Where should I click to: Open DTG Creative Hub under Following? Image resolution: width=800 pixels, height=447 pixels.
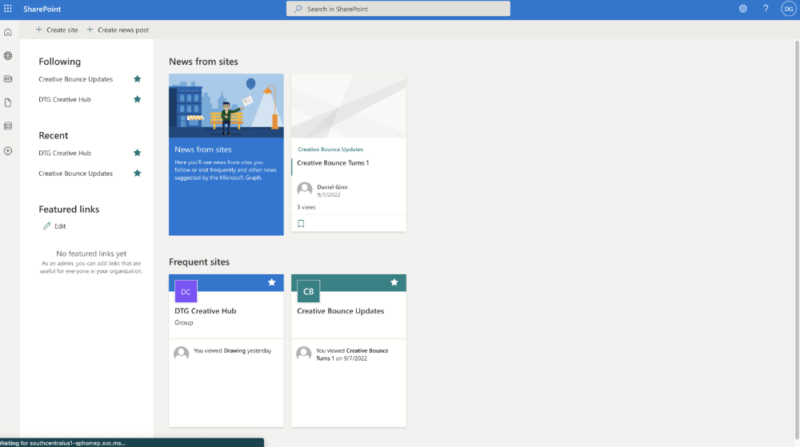65,100
